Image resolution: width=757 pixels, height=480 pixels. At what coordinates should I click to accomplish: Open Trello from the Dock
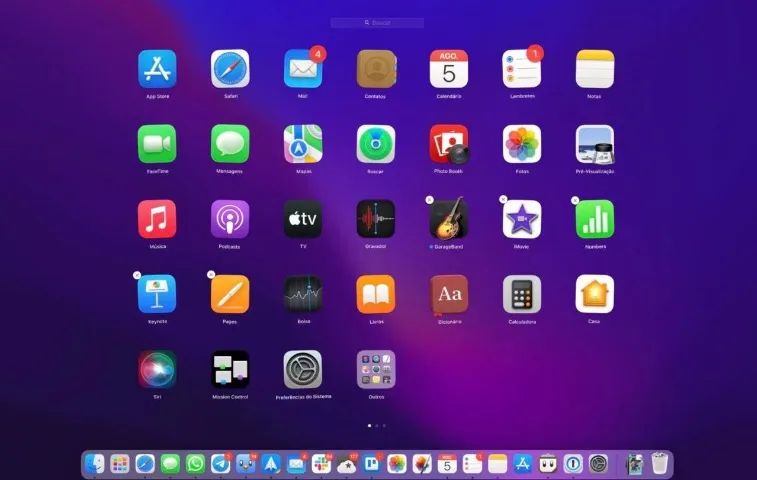pyautogui.click(x=372, y=464)
